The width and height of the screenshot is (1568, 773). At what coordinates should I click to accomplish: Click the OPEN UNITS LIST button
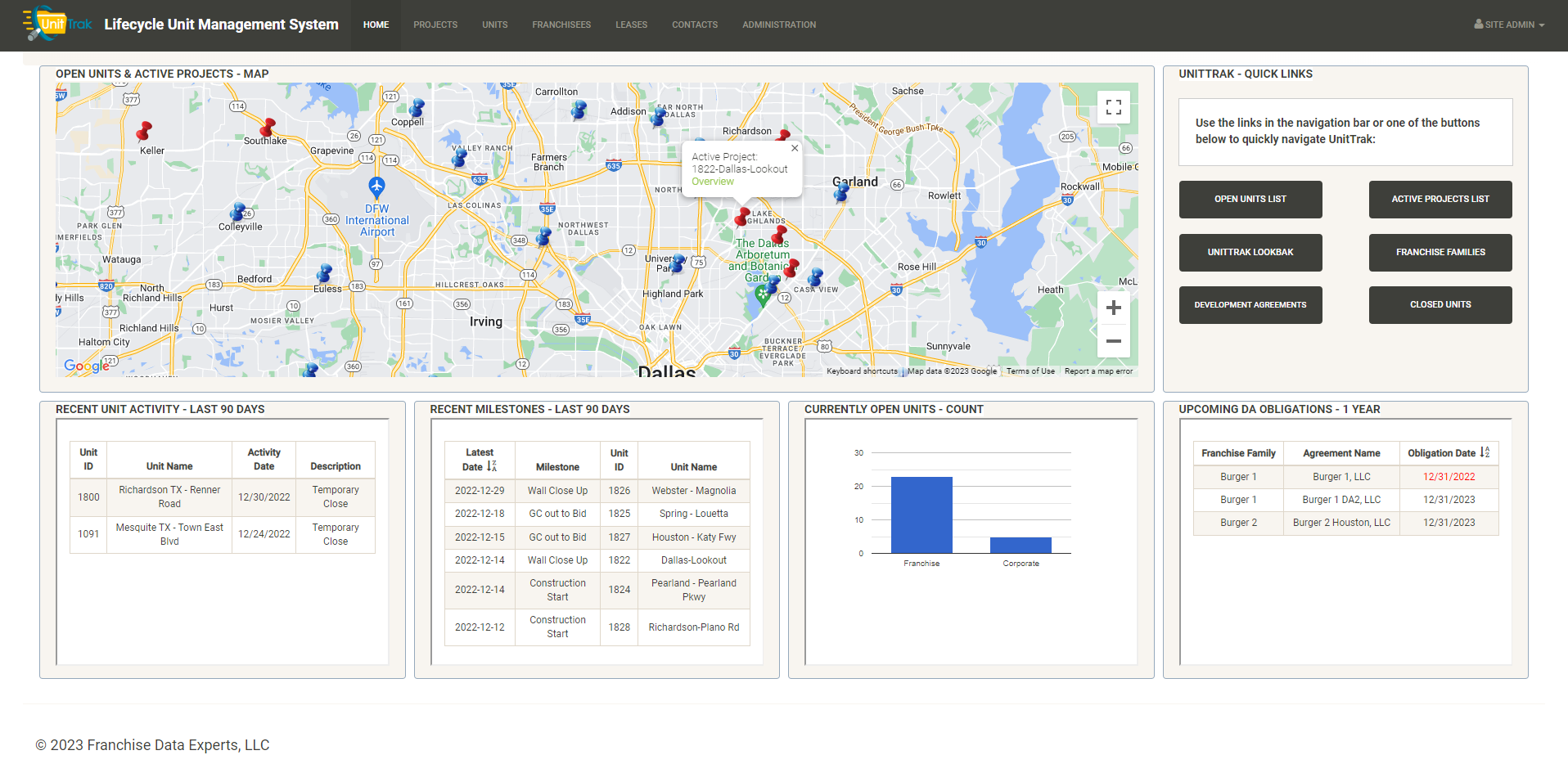click(x=1250, y=199)
